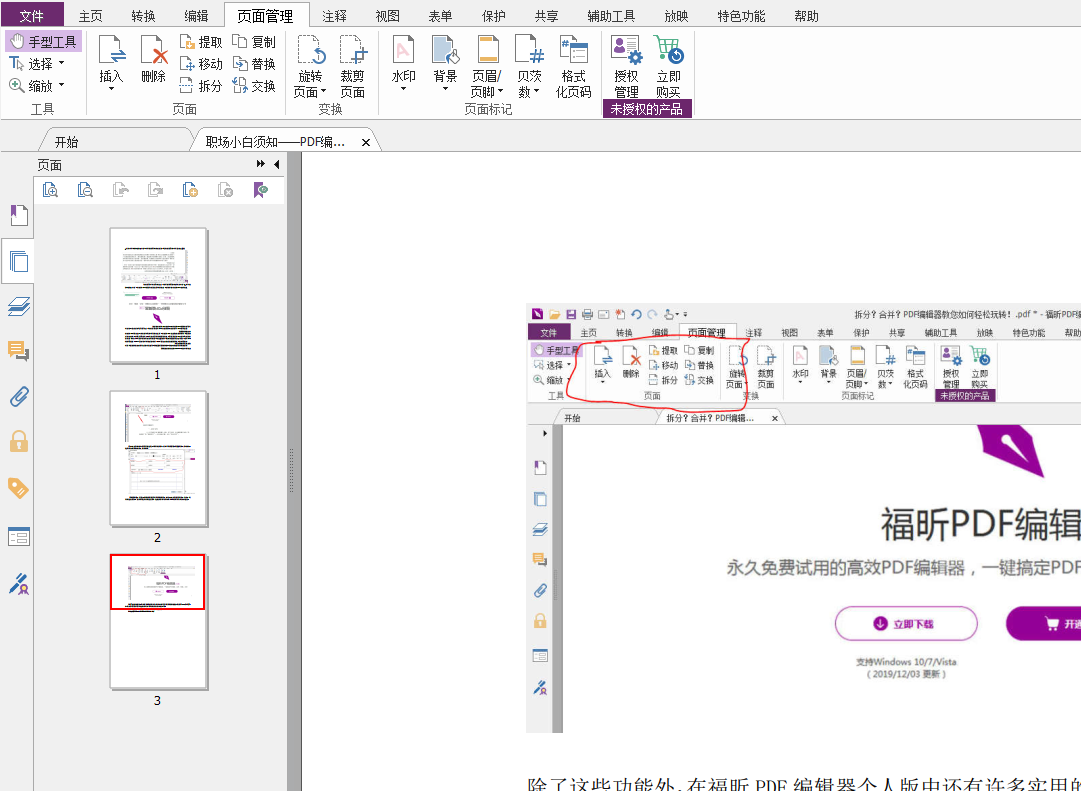Open the 贝茨数 (Bates Number) dropdown
1081x791 pixels.
(537, 92)
